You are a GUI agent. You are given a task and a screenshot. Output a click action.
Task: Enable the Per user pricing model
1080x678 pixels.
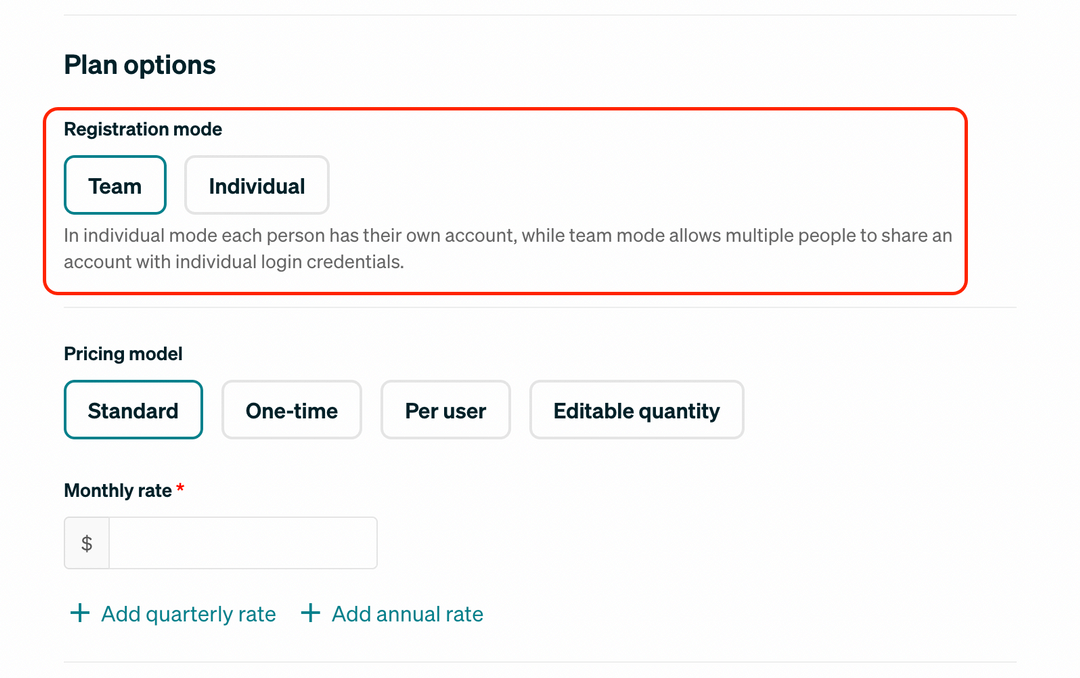coord(445,410)
